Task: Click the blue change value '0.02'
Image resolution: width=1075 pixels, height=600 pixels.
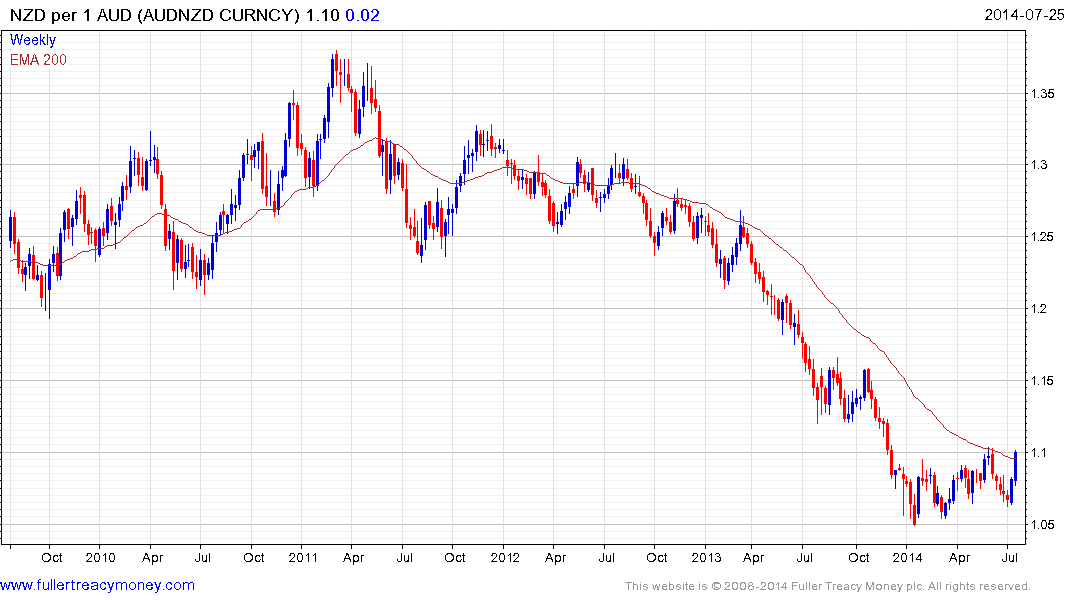Action: (x=362, y=15)
